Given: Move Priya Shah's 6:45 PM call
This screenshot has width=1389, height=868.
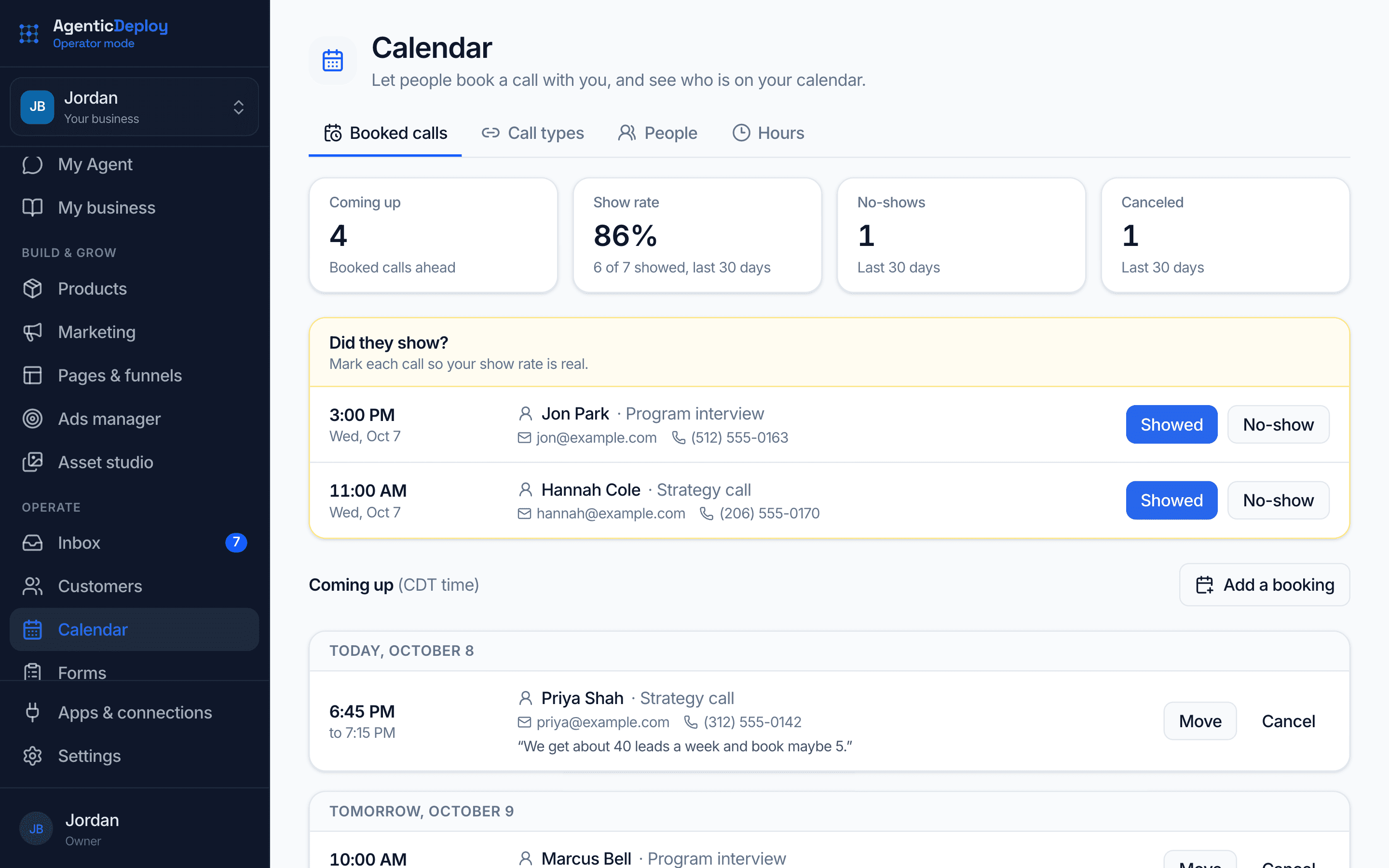Looking at the screenshot, I should [1200, 721].
